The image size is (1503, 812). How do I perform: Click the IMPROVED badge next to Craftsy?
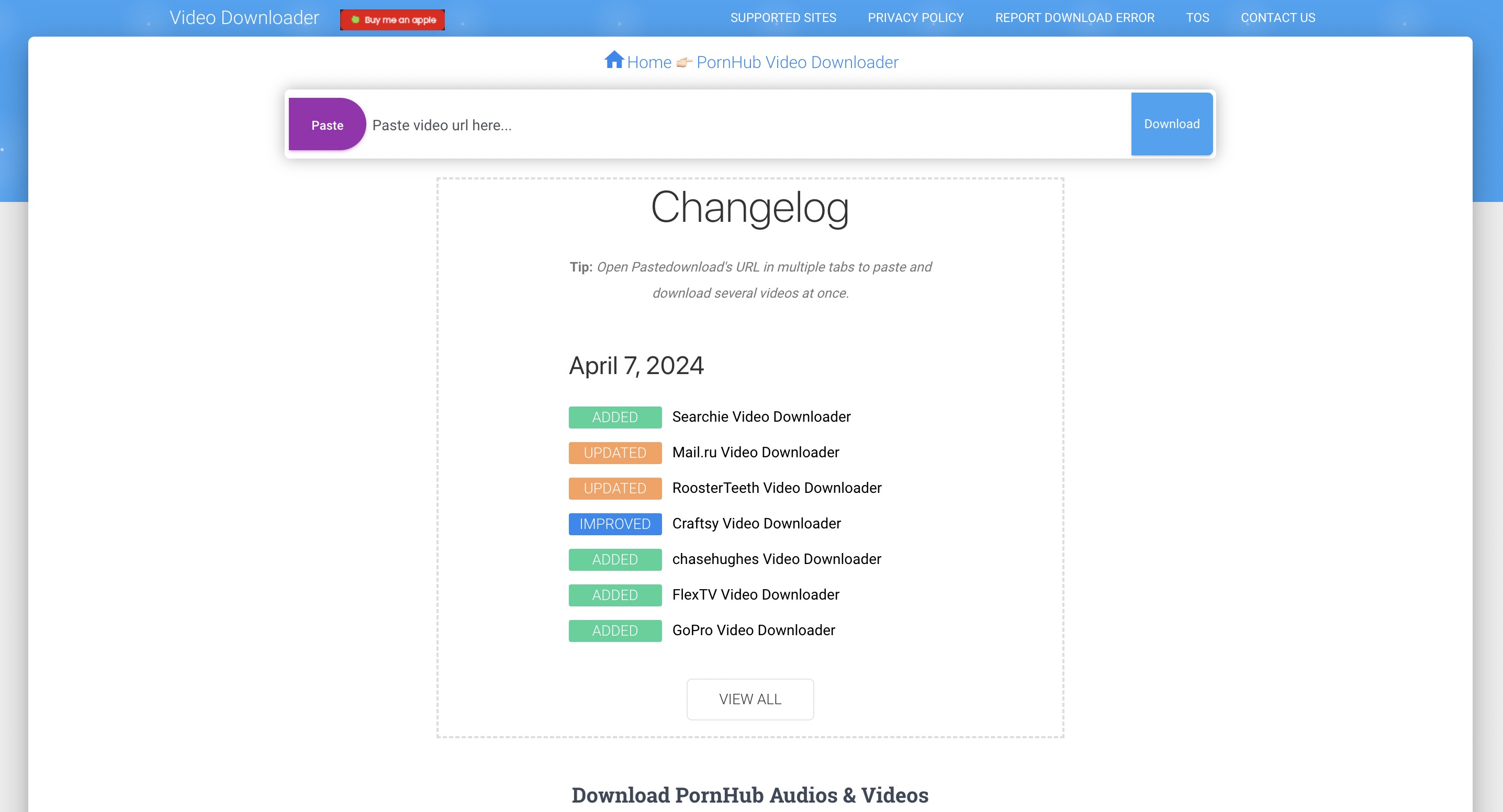[614, 524]
